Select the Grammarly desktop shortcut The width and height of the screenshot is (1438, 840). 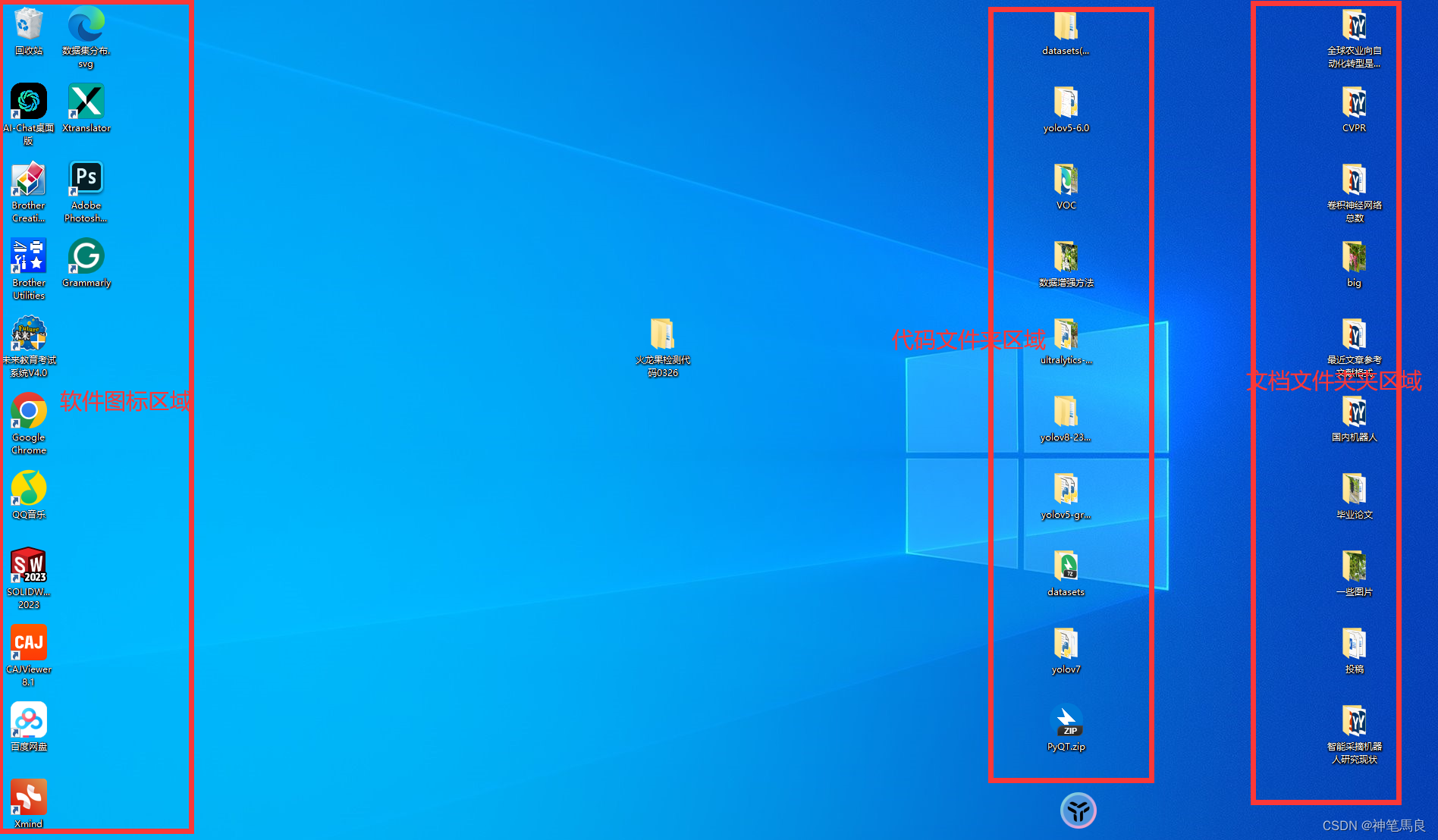[x=86, y=257]
